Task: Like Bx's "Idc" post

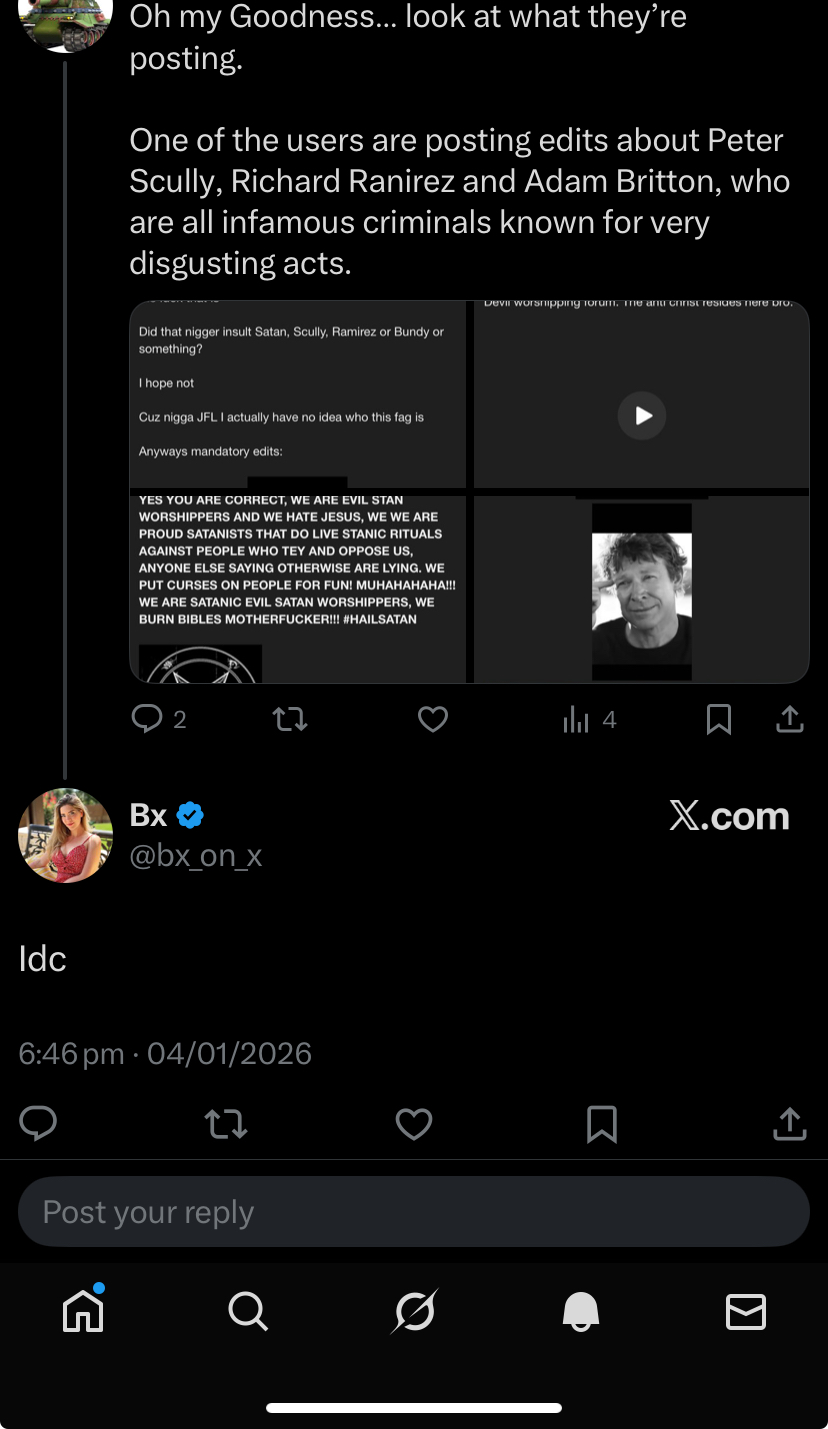Action: click(x=414, y=1124)
